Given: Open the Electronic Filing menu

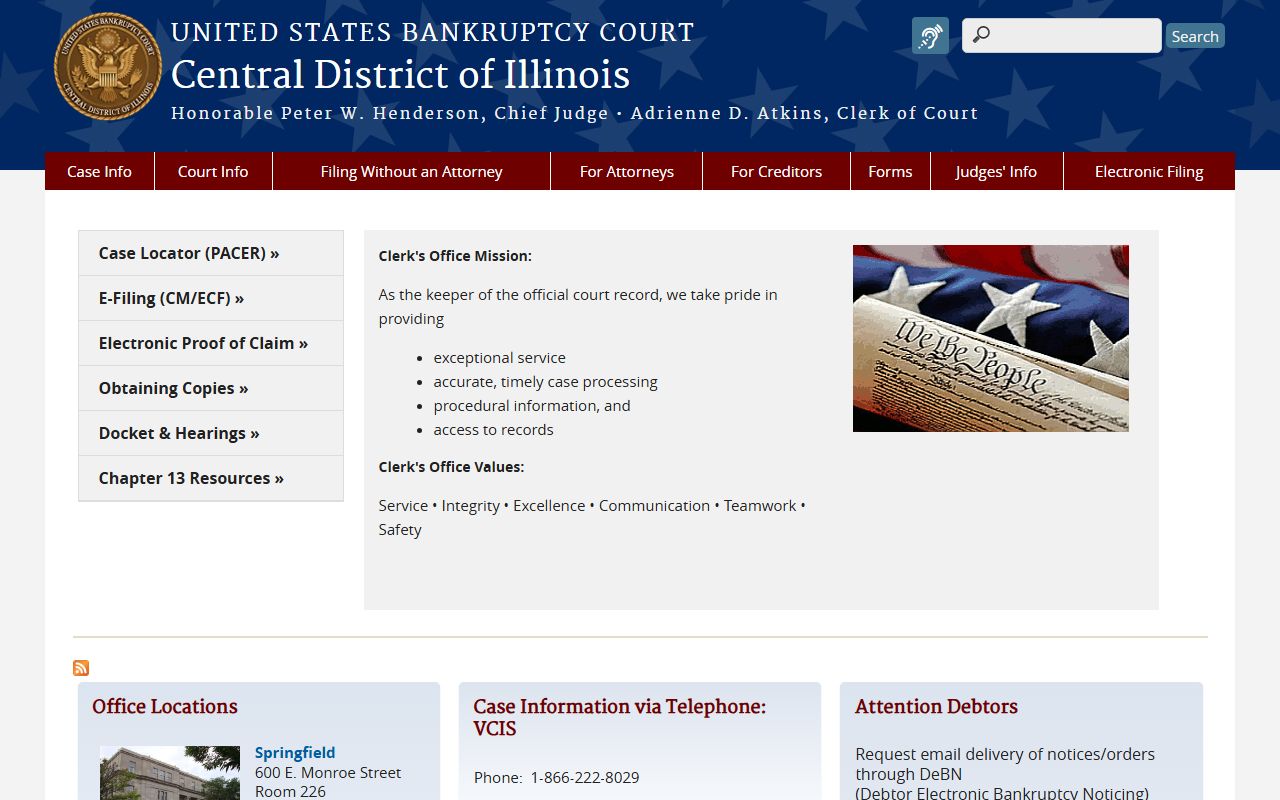Looking at the screenshot, I should pos(1149,171).
